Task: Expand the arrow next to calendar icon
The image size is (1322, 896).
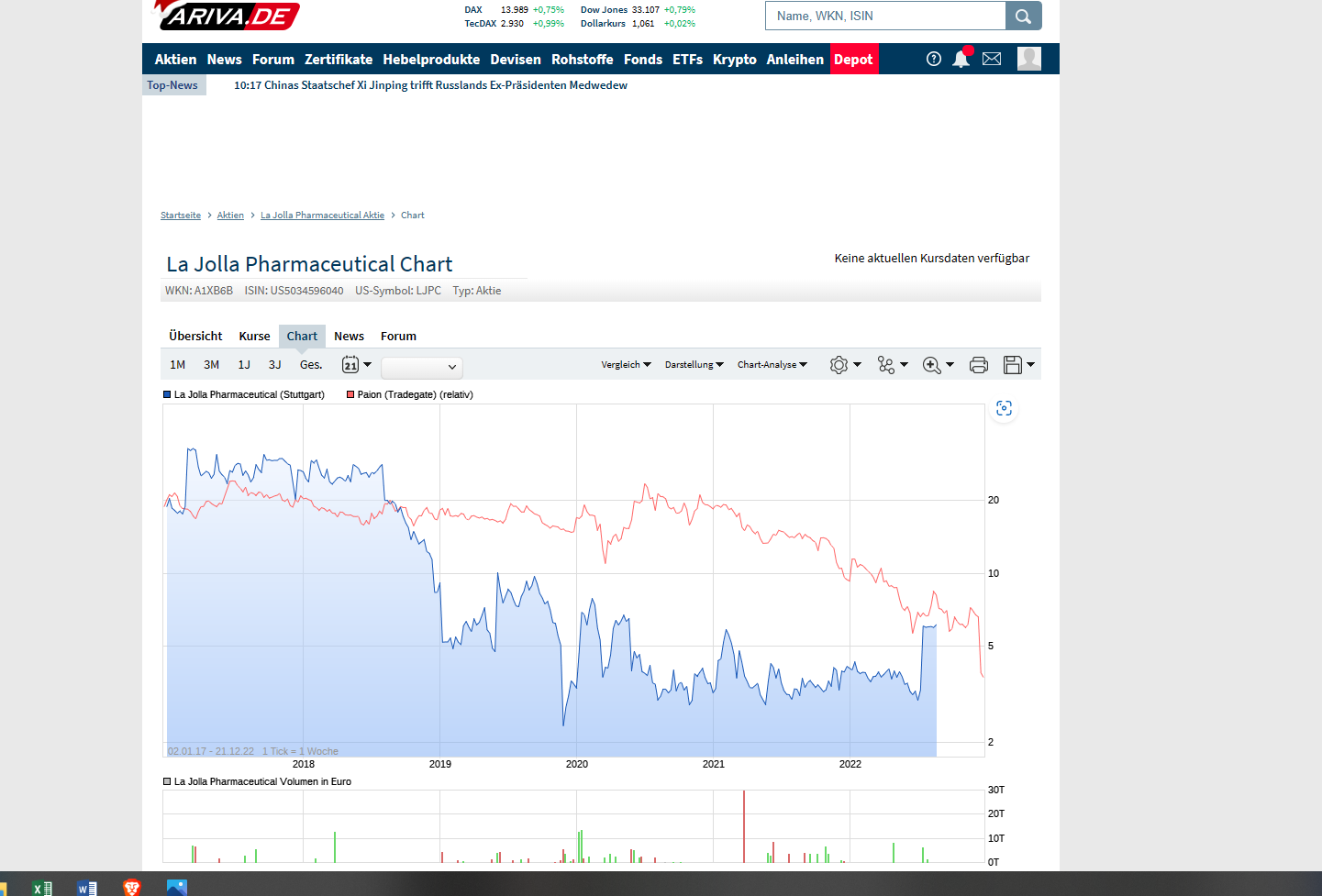Action: (x=368, y=365)
